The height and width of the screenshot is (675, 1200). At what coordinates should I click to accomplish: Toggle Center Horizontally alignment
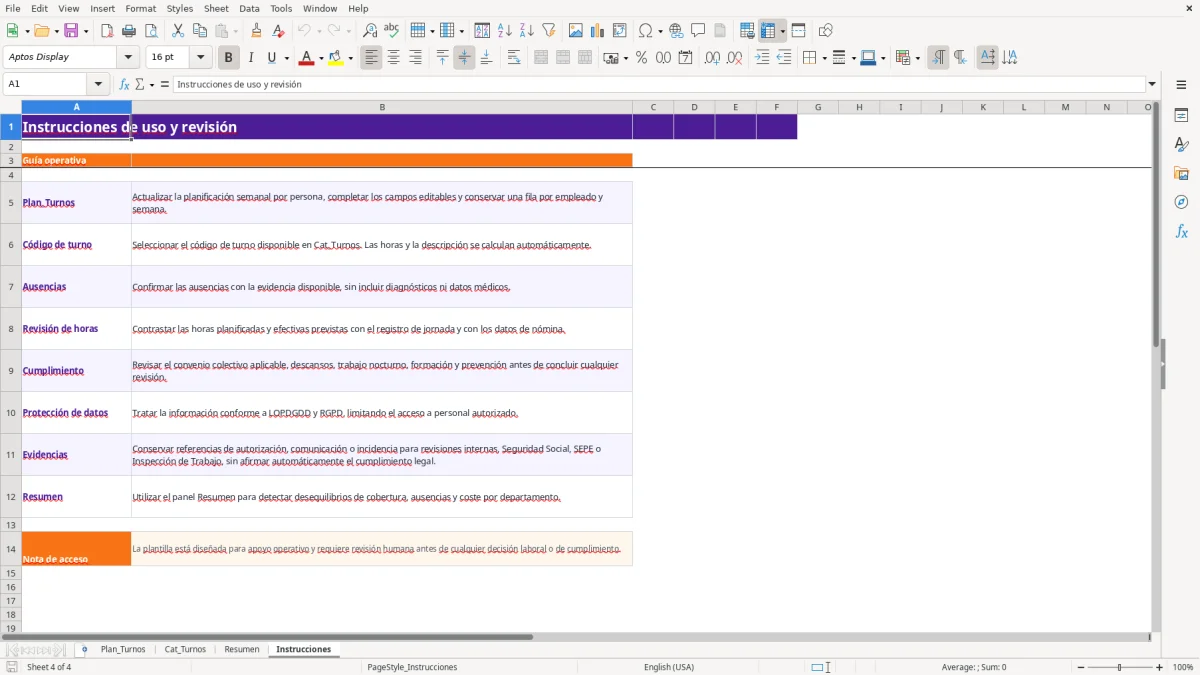pyautogui.click(x=393, y=58)
